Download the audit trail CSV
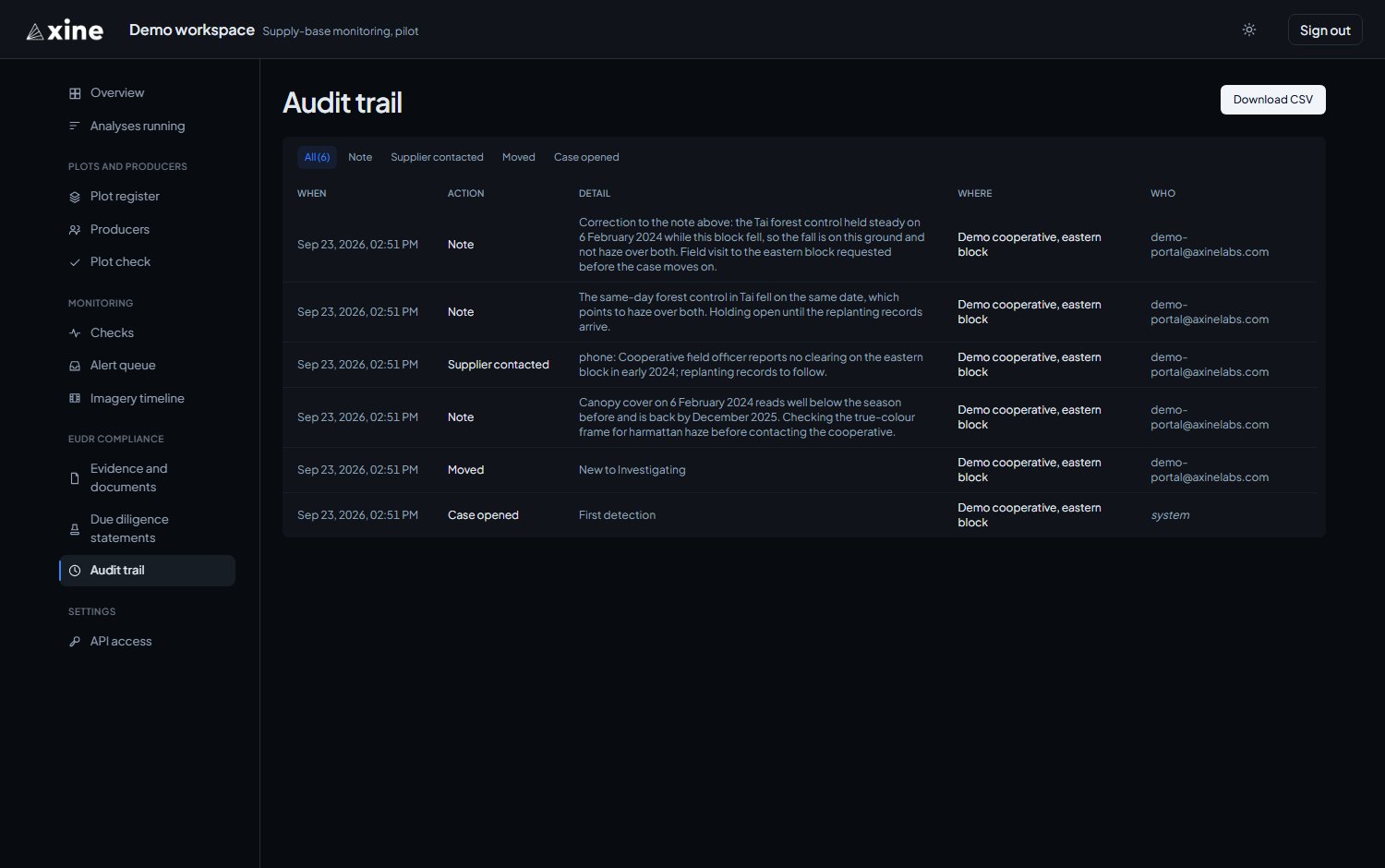The image size is (1385, 868). (1273, 100)
